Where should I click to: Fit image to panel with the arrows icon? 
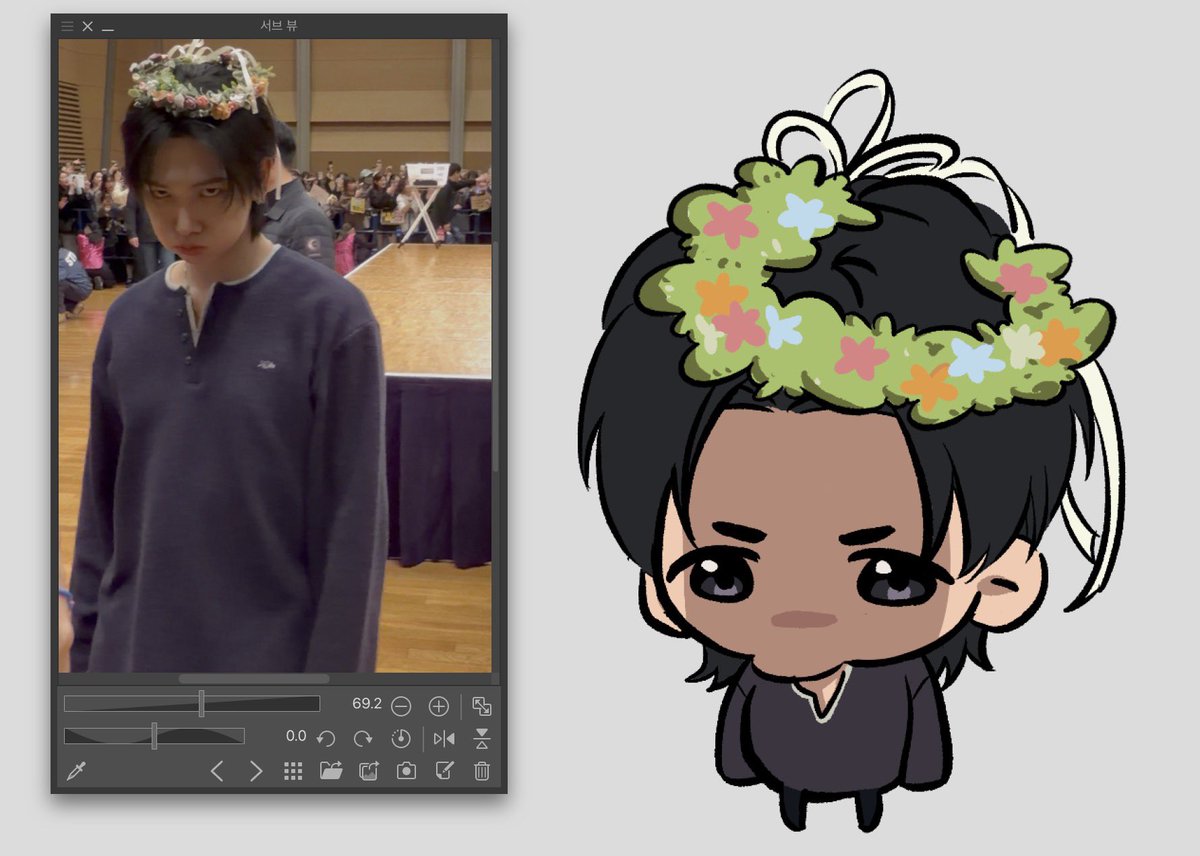[482, 706]
